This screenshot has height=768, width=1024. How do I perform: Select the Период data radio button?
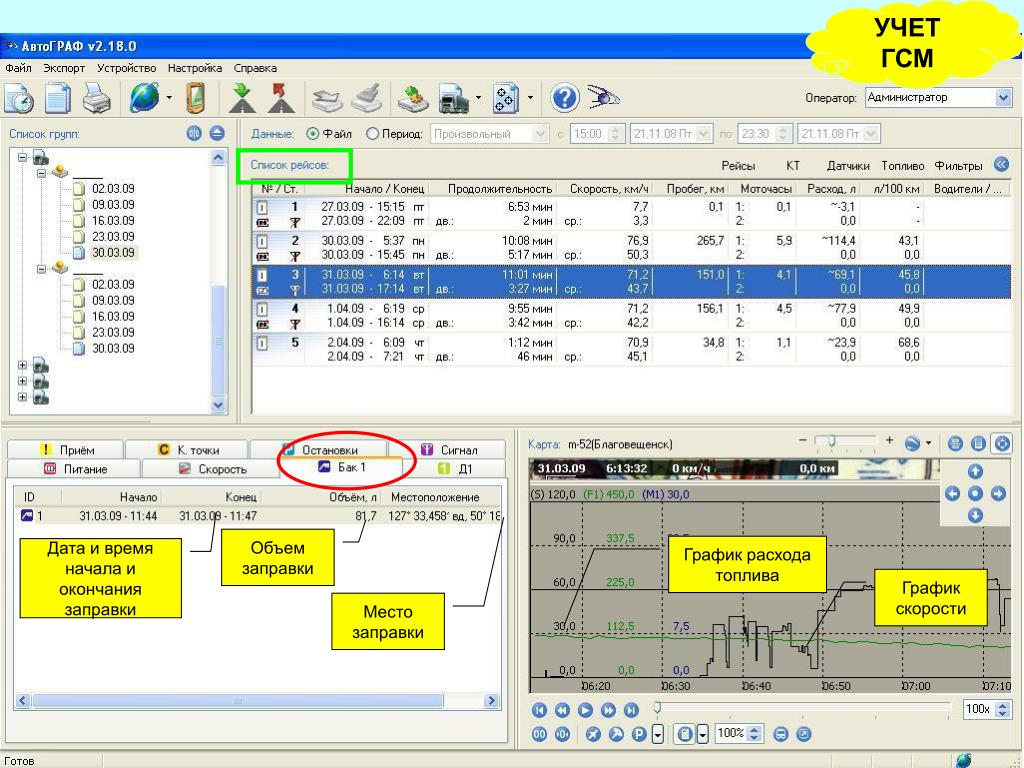pyautogui.click(x=372, y=134)
